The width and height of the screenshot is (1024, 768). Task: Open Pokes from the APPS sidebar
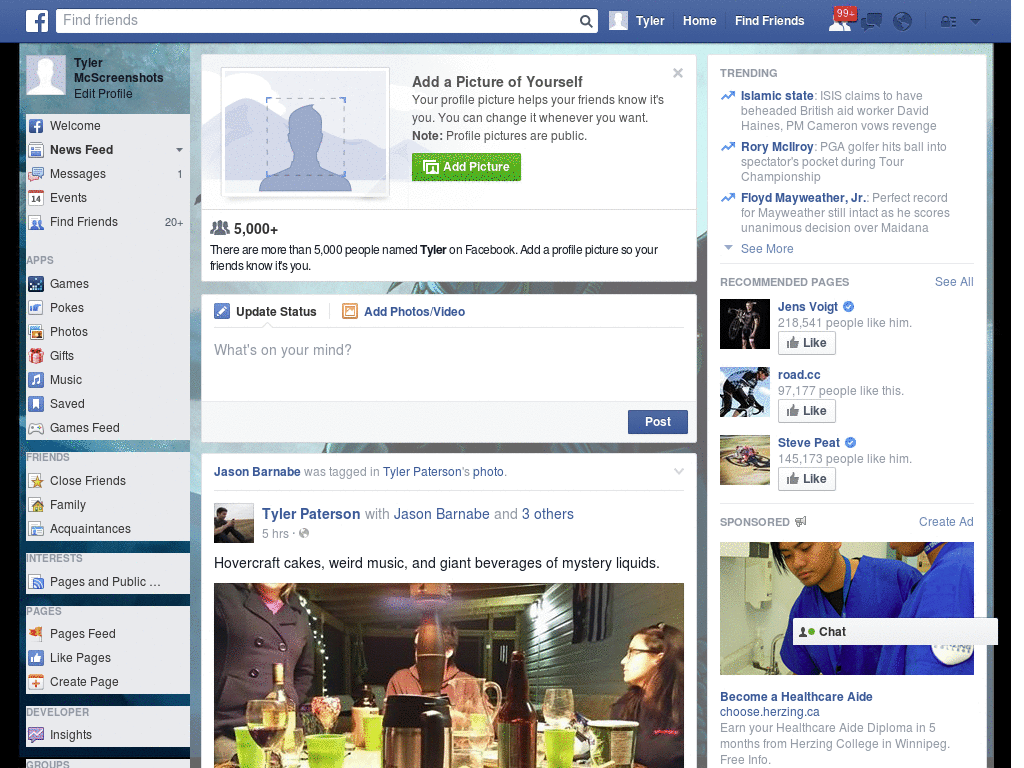(67, 307)
